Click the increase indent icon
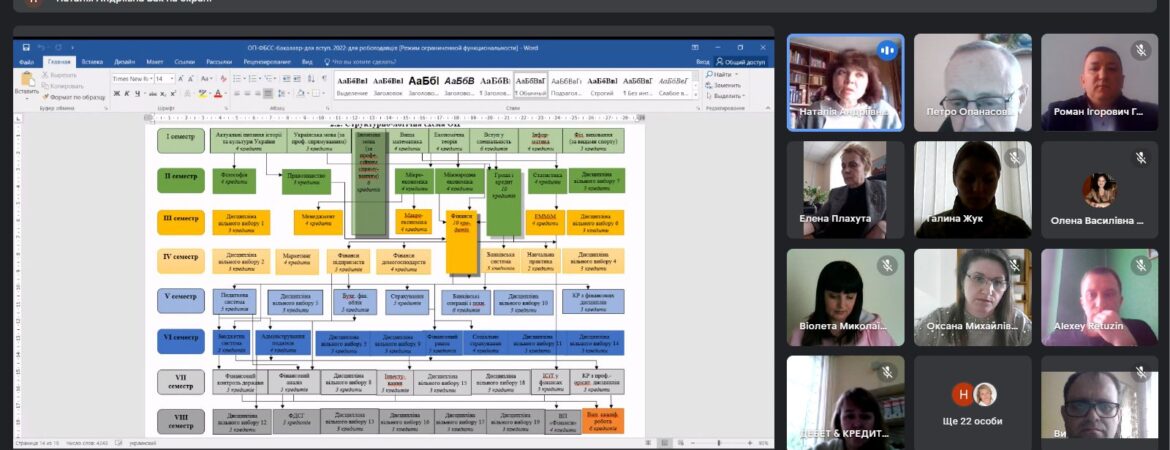1170x450 pixels. click(x=296, y=79)
